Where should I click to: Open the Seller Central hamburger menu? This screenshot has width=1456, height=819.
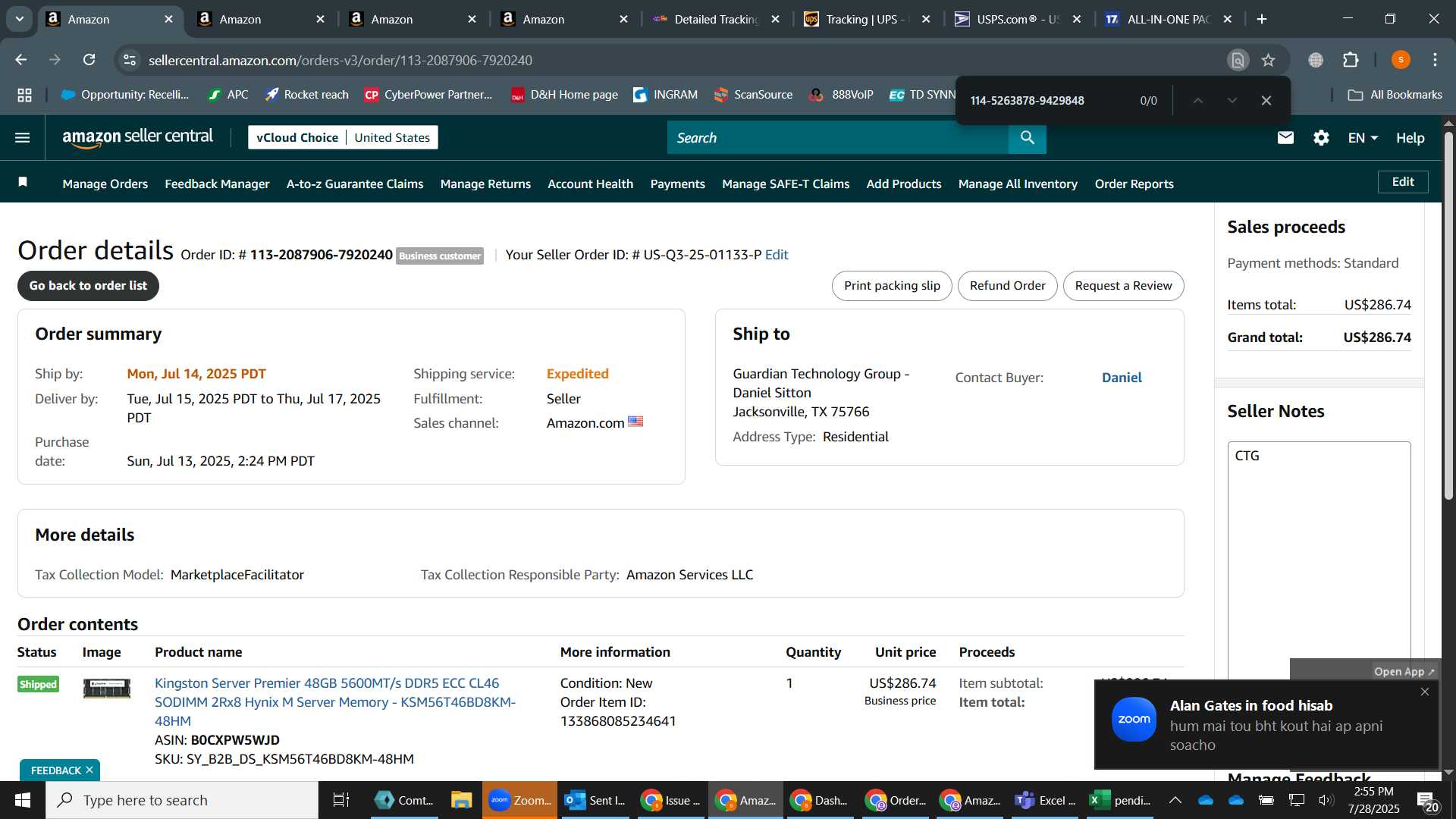click(23, 137)
